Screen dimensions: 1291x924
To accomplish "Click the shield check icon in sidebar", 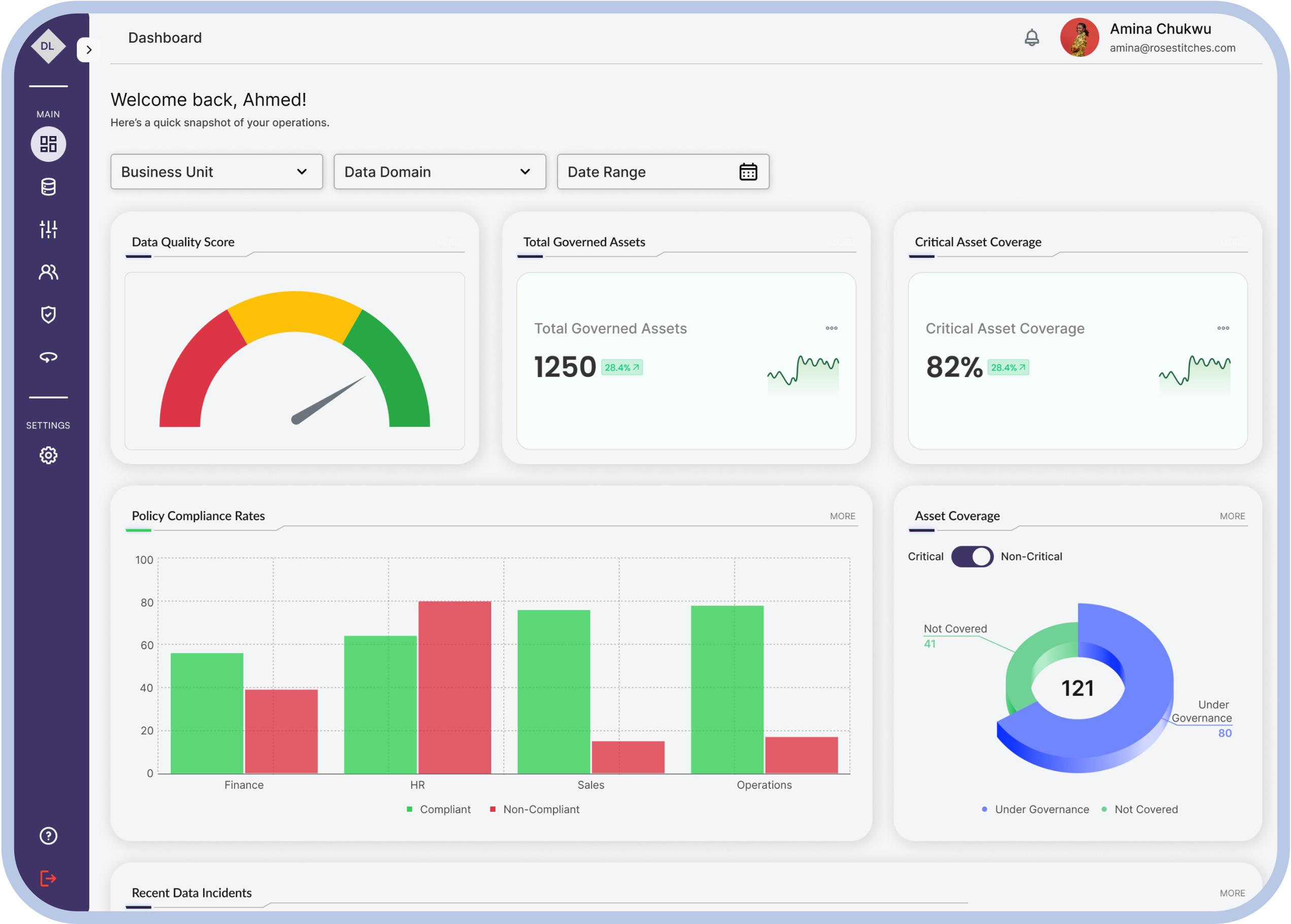I will (x=48, y=315).
